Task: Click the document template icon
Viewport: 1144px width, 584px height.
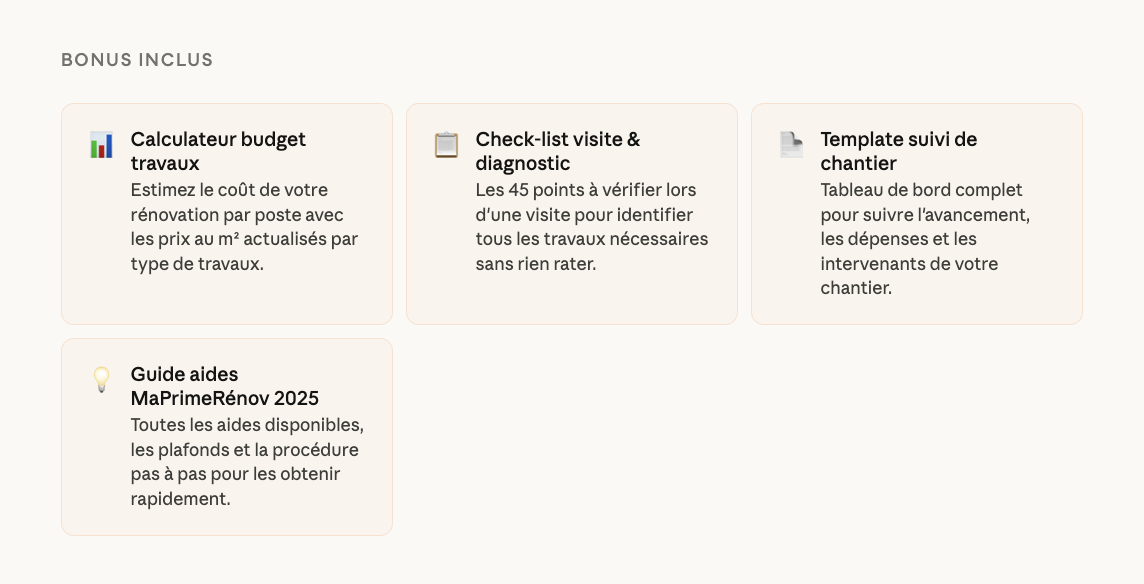Action: tap(791, 145)
